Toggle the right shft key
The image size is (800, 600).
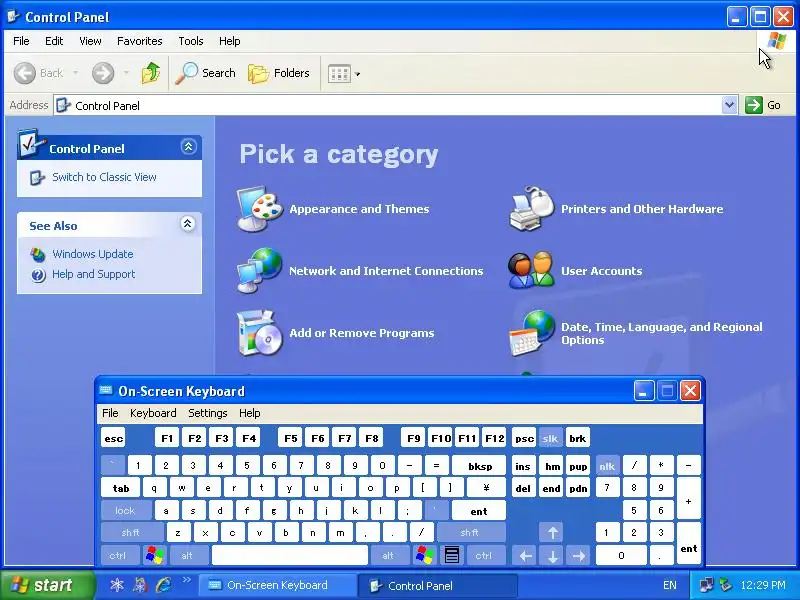point(470,533)
